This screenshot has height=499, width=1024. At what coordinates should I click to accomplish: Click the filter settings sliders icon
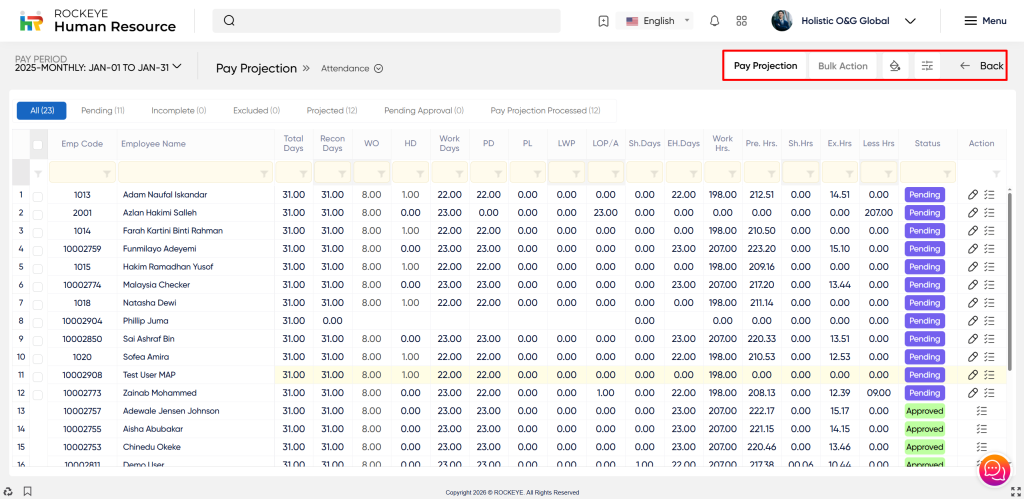click(x=927, y=66)
